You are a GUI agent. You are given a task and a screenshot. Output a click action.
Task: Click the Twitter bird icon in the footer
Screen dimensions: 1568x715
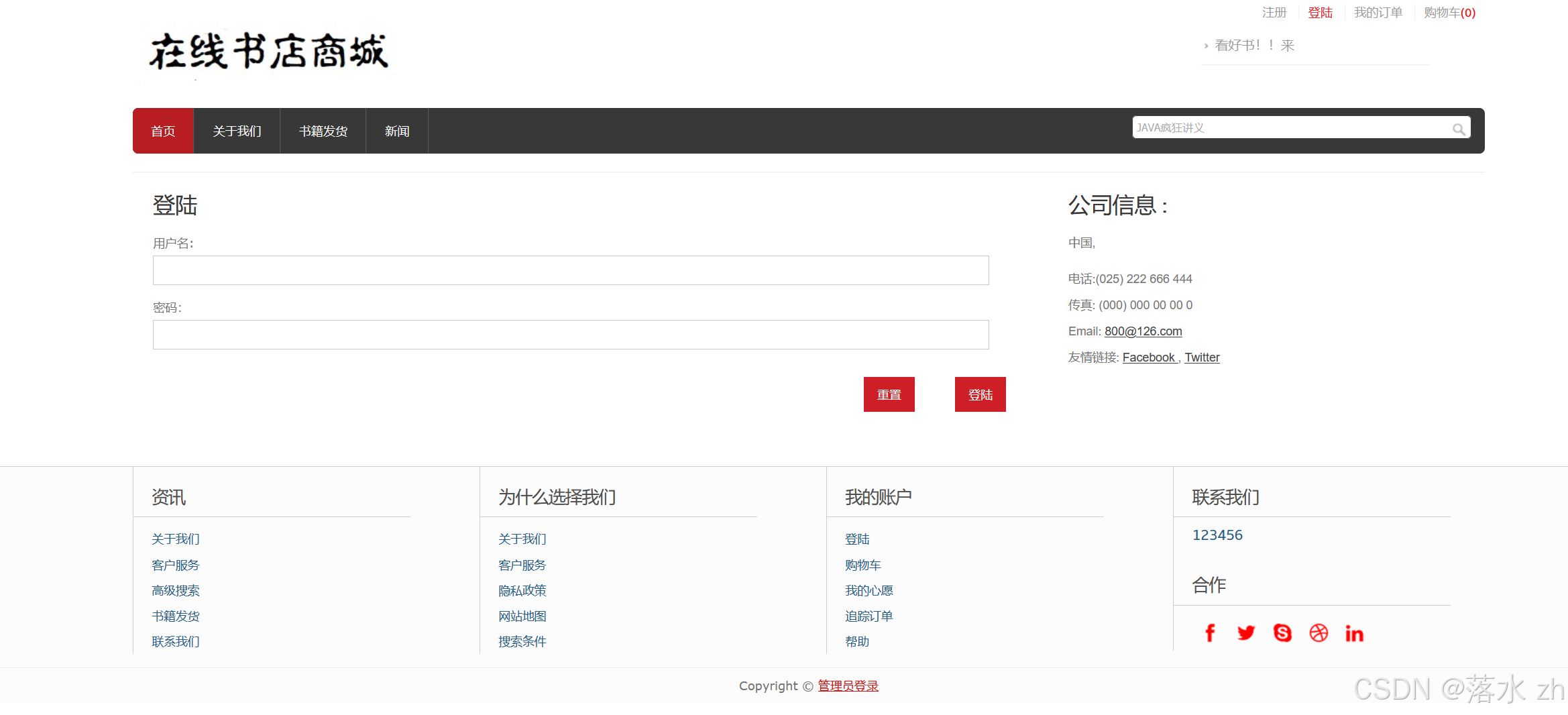click(1246, 633)
